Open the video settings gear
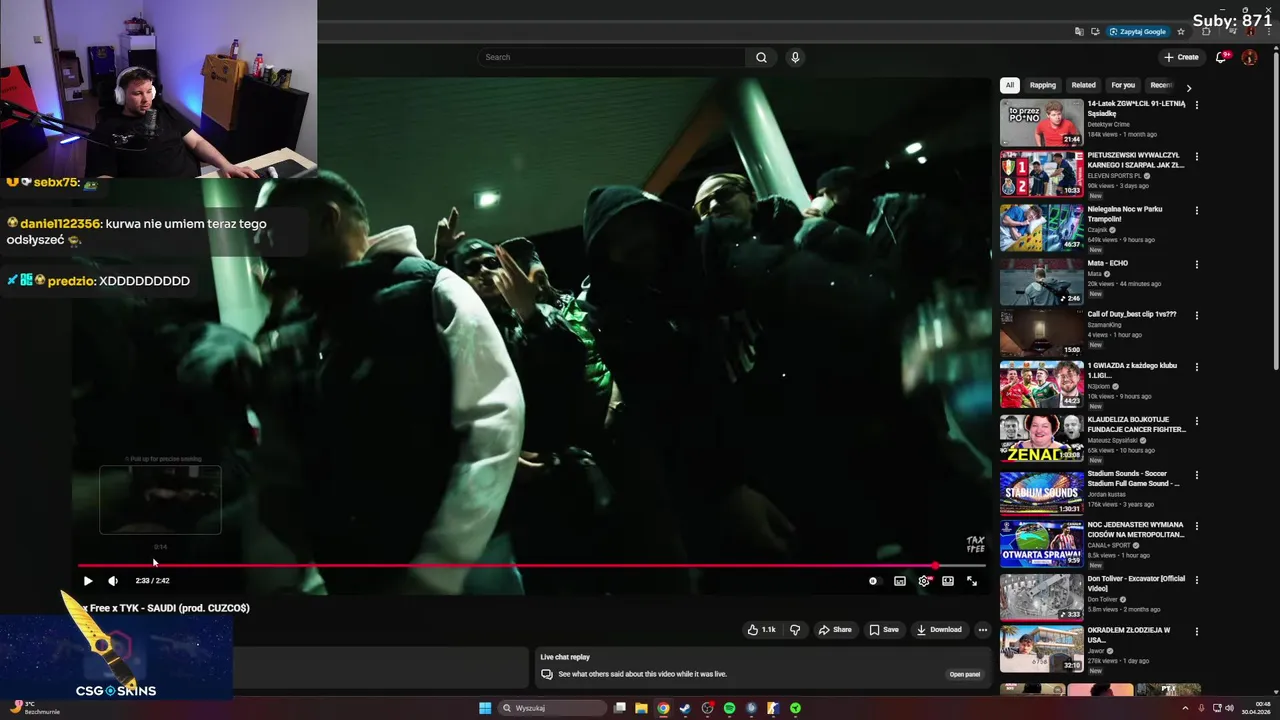 pos(924,581)
